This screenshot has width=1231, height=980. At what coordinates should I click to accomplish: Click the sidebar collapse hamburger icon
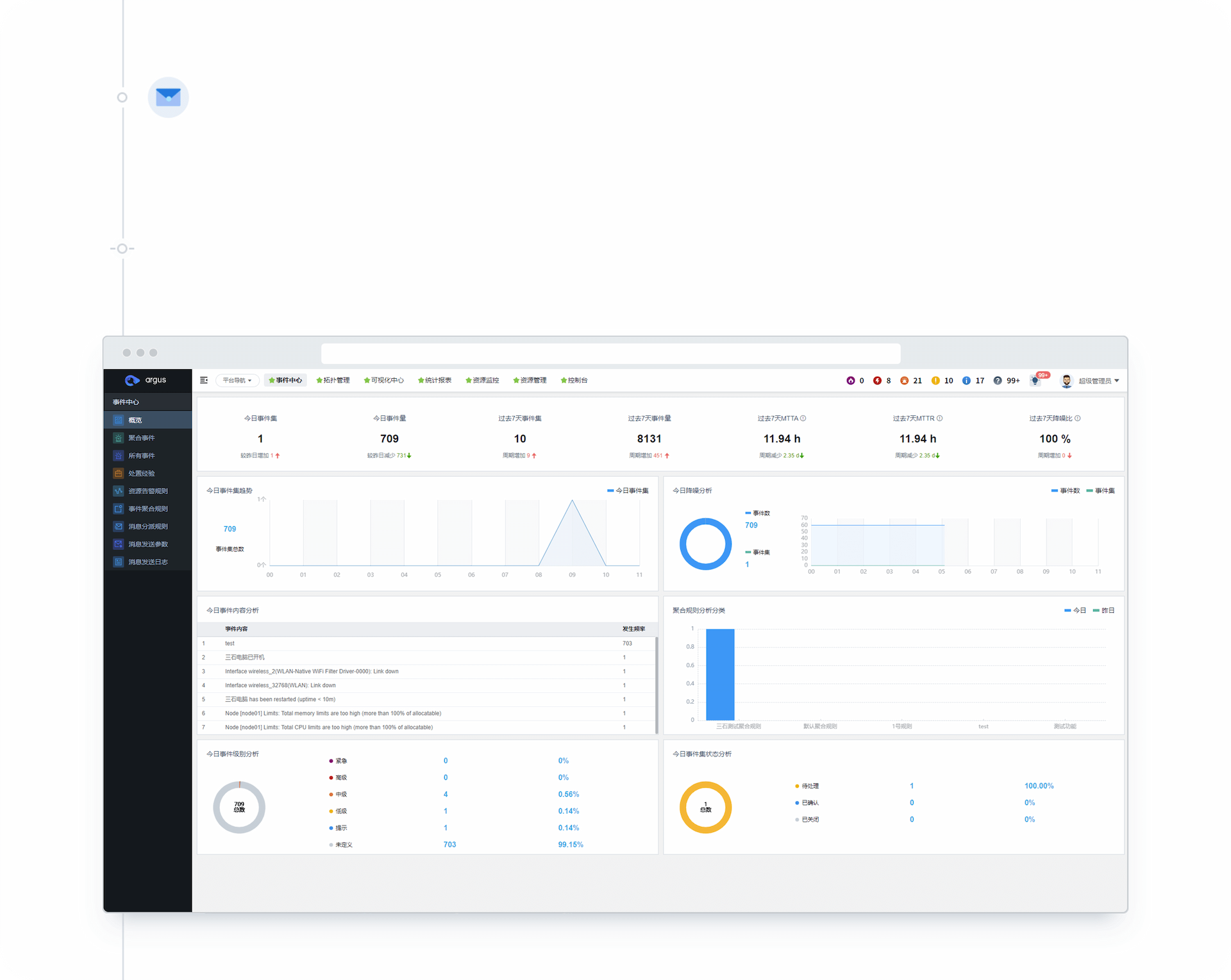(x=204, y=380)
